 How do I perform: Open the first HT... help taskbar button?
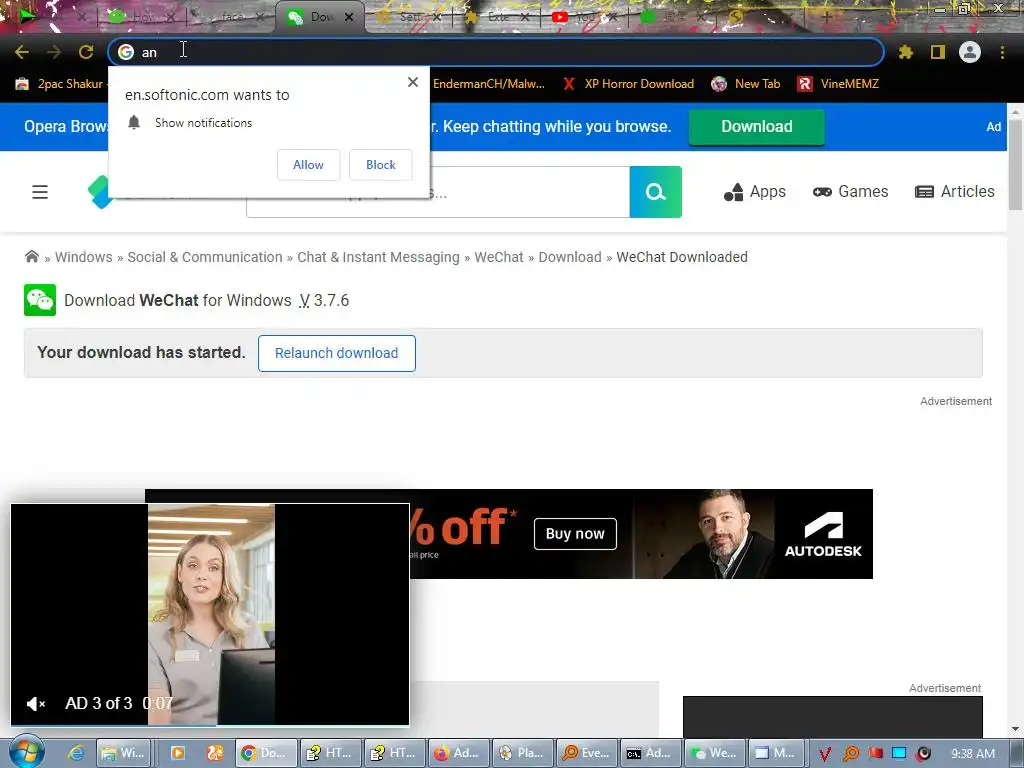[330, 753]
